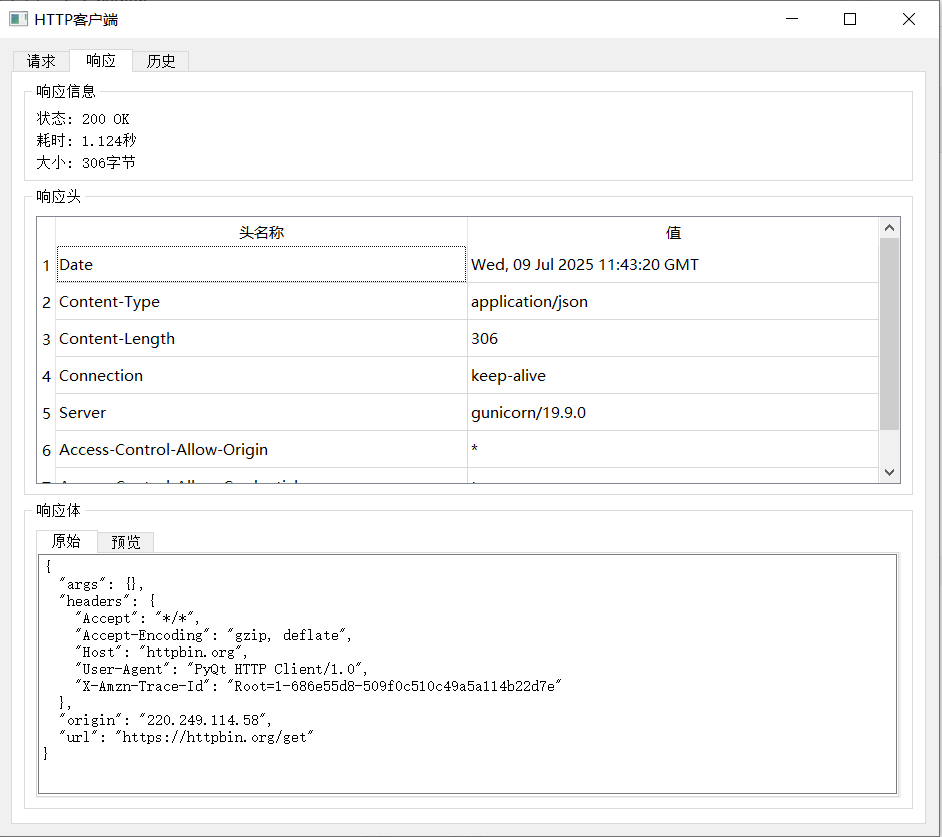942x837 pixels.
Task: Click the 大小: 306字节 label
Action: pyautogui.click(x=86, y=163)
